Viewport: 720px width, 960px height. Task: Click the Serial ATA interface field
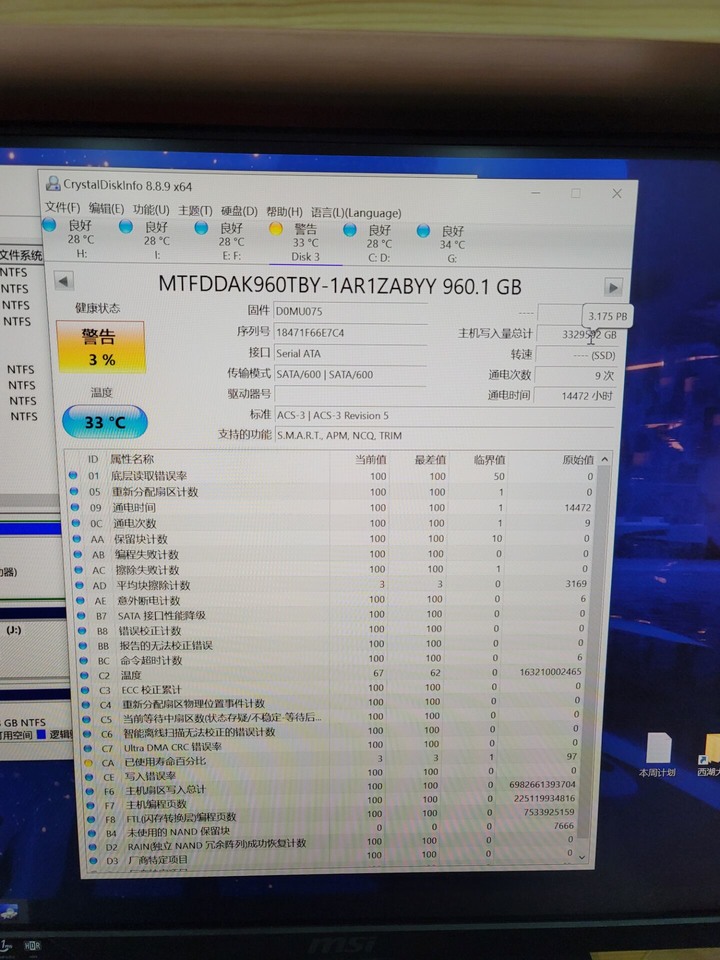click(x=350, y=353)
